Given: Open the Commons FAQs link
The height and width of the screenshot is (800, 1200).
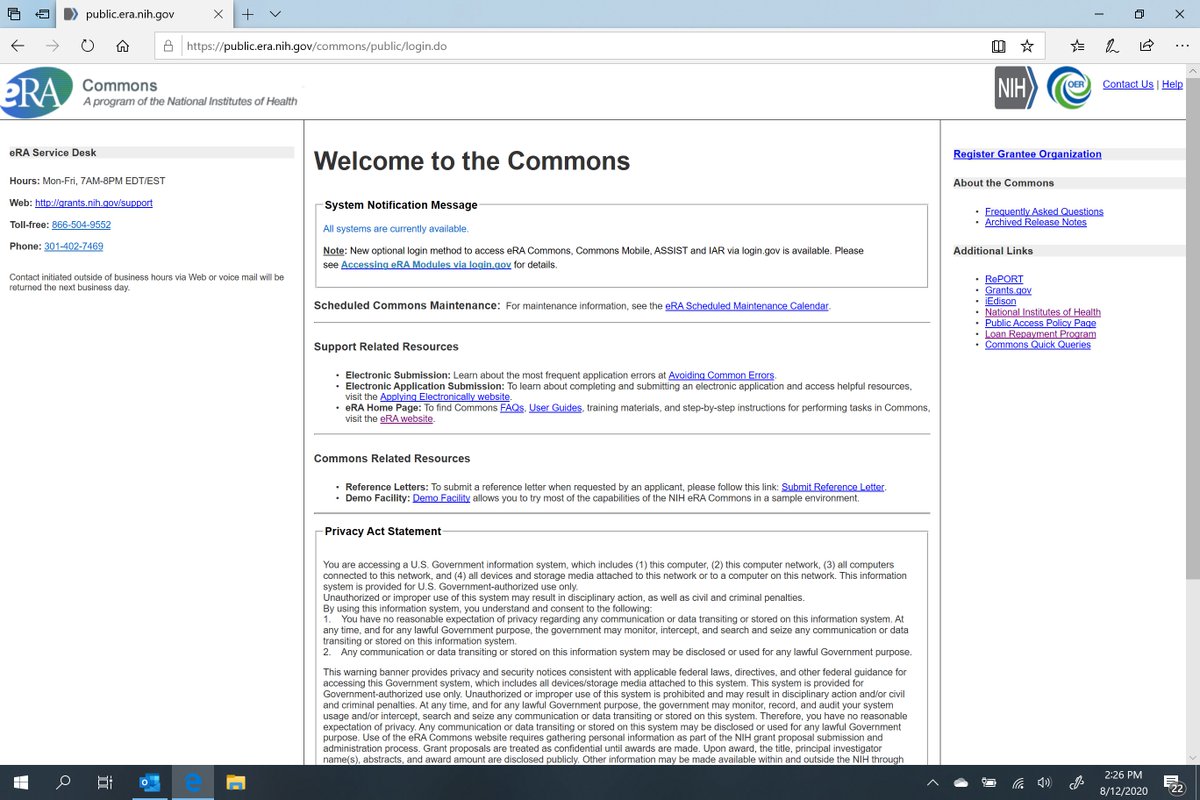Looking at the screenshot, I should (512, 408).
